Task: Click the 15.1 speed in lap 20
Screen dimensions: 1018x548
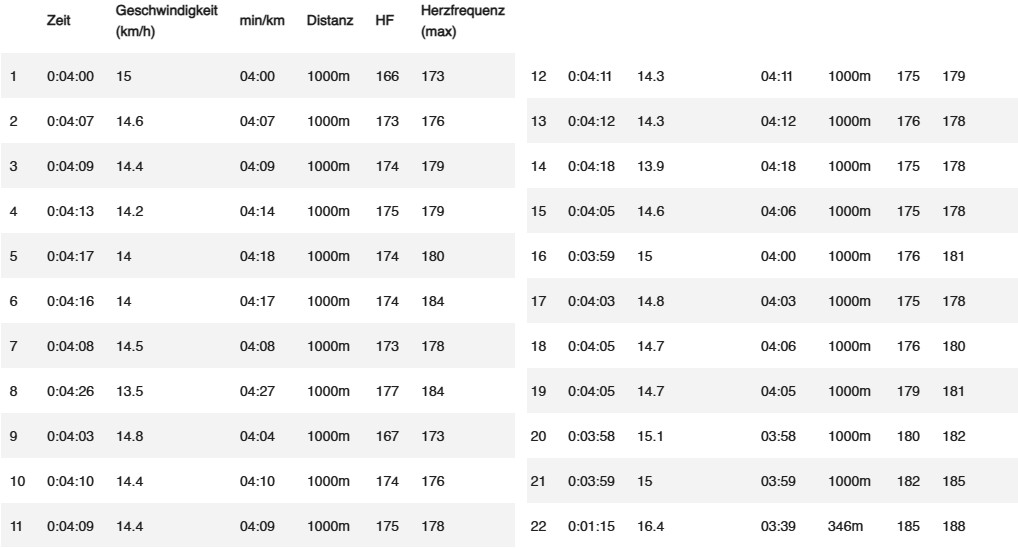Action: (651, 436)
